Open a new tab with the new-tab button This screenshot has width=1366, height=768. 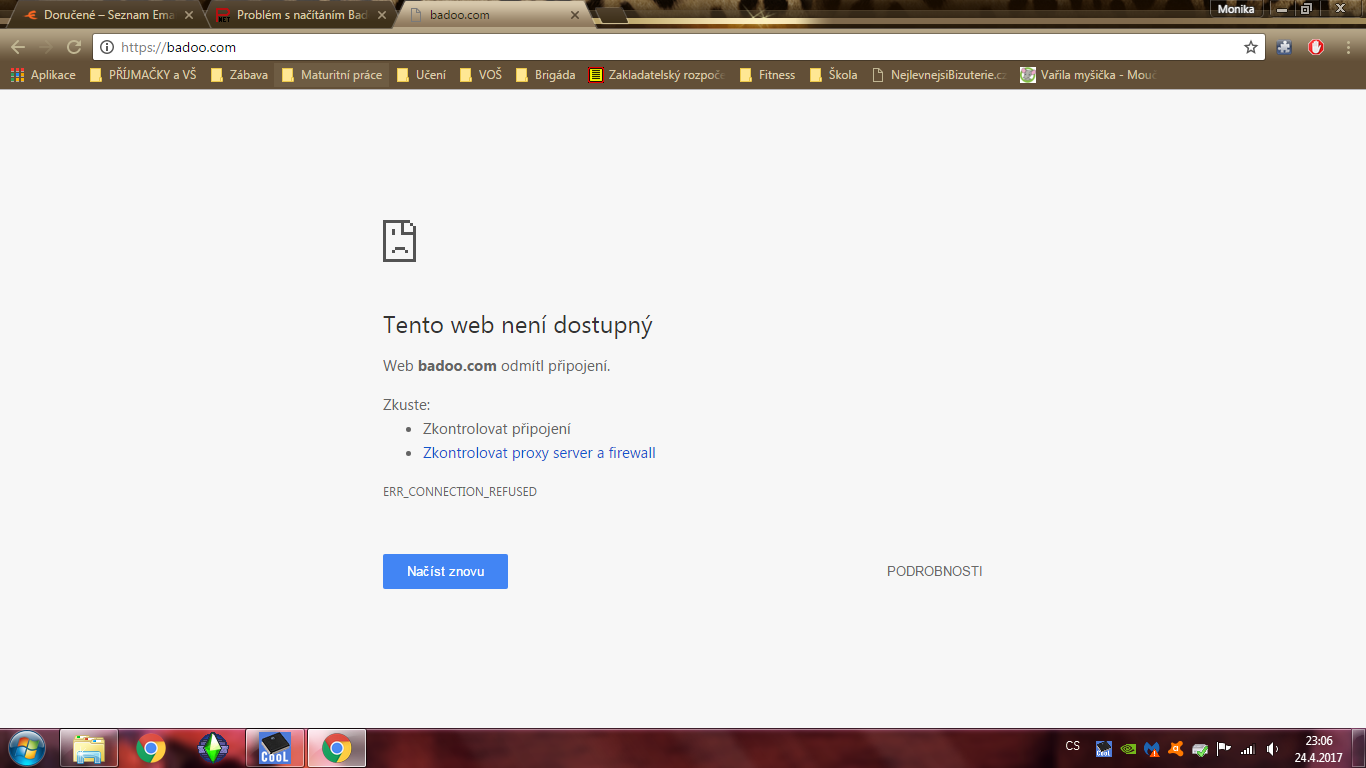pyautogui.click(x=613, y=16)
